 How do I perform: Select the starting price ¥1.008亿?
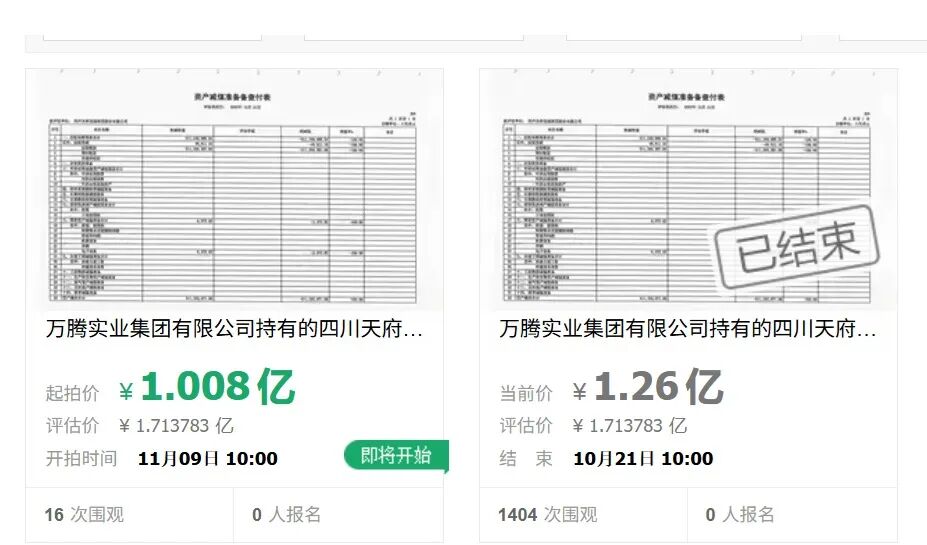coord(206,387)
